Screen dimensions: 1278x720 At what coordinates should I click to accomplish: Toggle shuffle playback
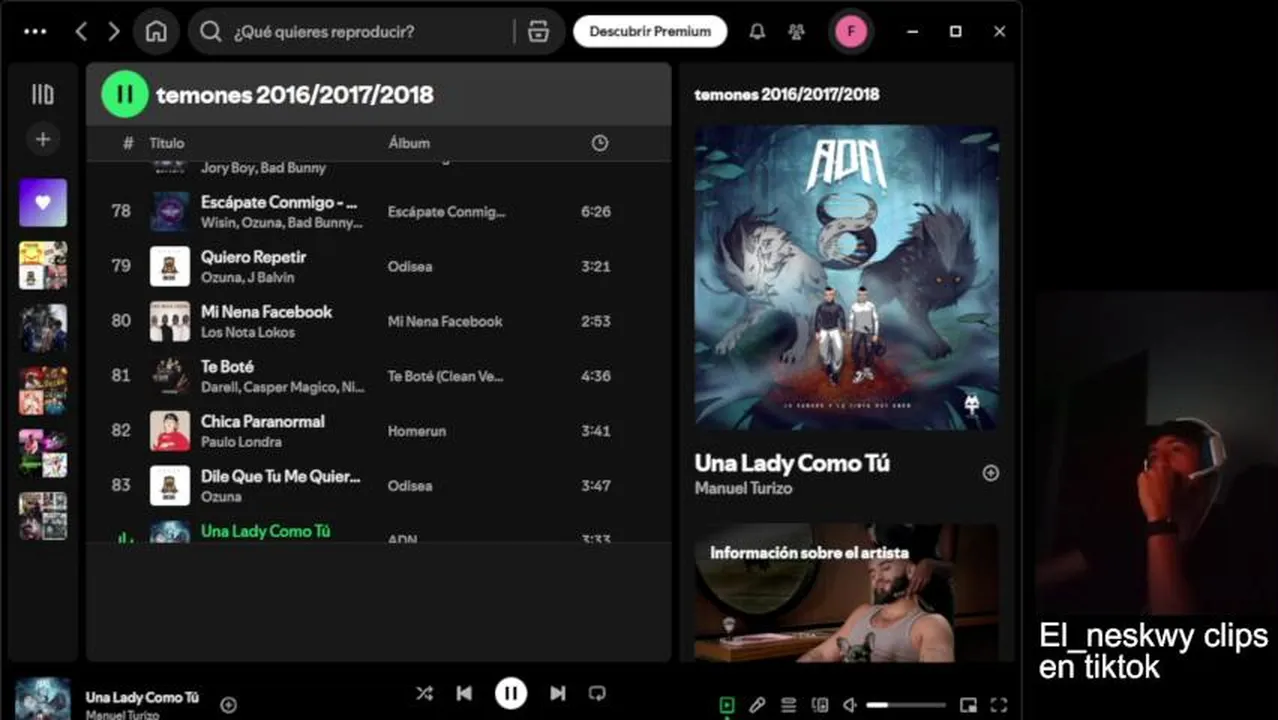tap(424, 693)
